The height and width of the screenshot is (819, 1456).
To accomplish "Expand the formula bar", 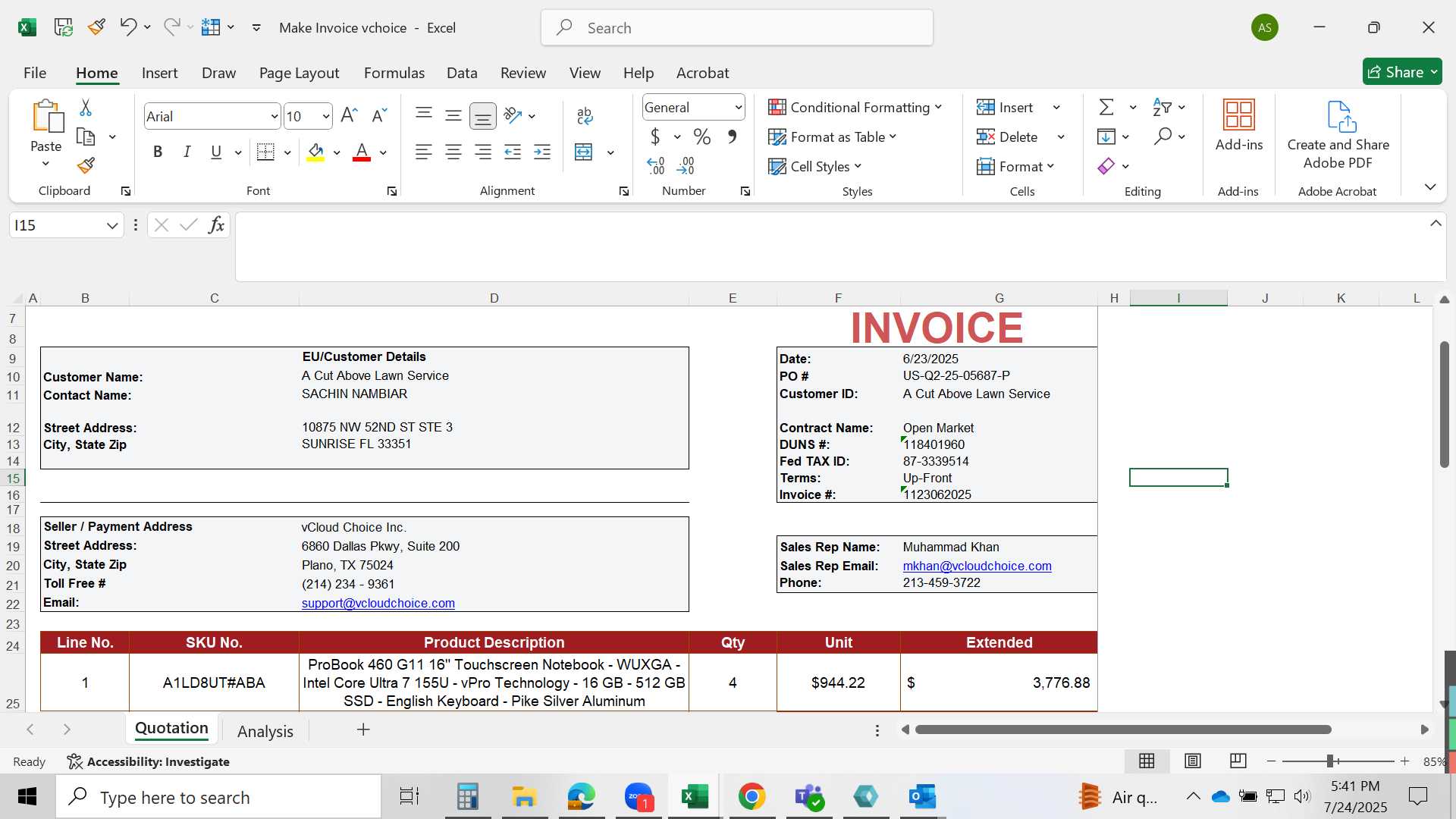I will (x=1436, y=224).
